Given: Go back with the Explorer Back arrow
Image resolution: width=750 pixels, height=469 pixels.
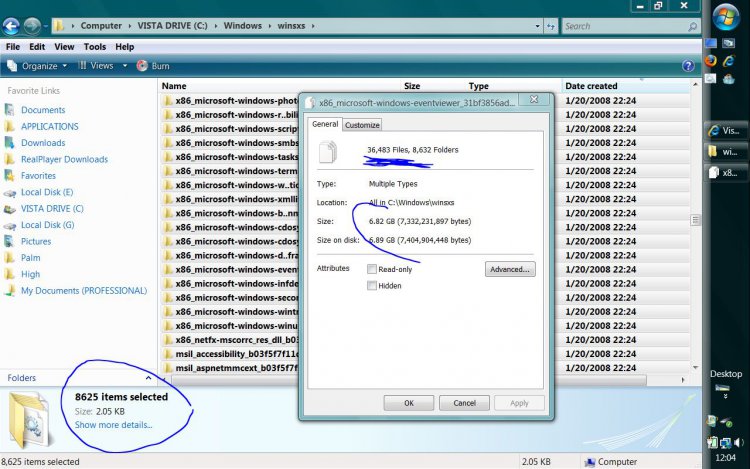Looking at the screenshot, I should (x=11, y=26).
